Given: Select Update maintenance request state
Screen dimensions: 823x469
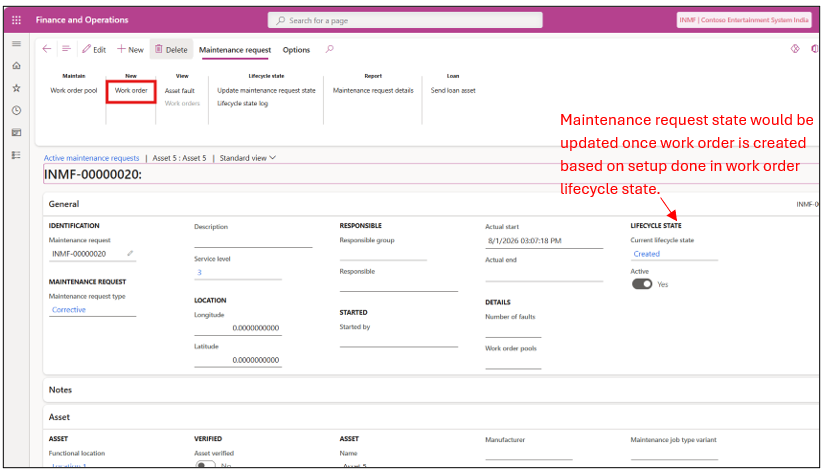Looking at the screenshot, I should tap(266, 90).
